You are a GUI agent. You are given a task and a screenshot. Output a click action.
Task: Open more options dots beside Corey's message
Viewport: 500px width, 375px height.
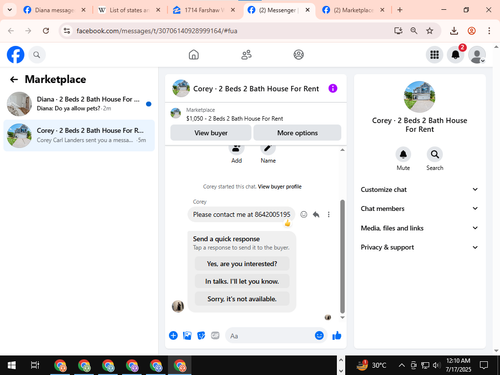[329, 214]
